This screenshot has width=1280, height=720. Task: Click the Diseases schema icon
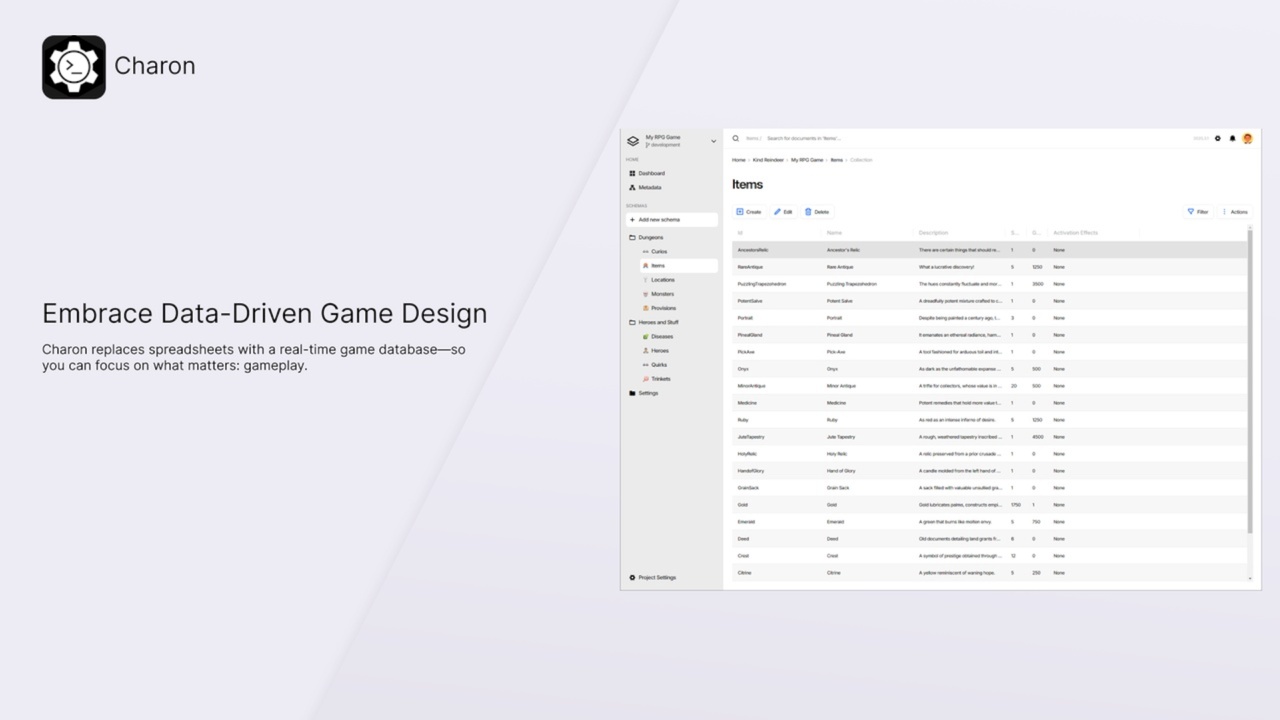click(x=645, y=336)
